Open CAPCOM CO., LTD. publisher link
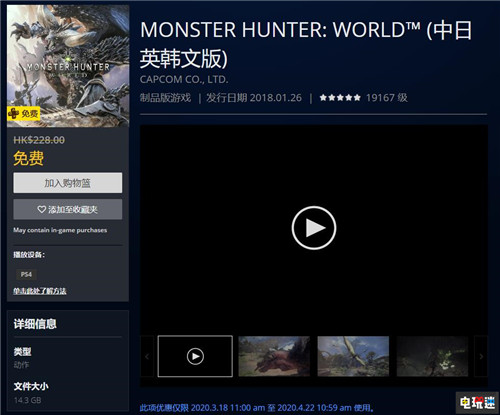Viewport: 500px width, 415px height. pos(184,79)
